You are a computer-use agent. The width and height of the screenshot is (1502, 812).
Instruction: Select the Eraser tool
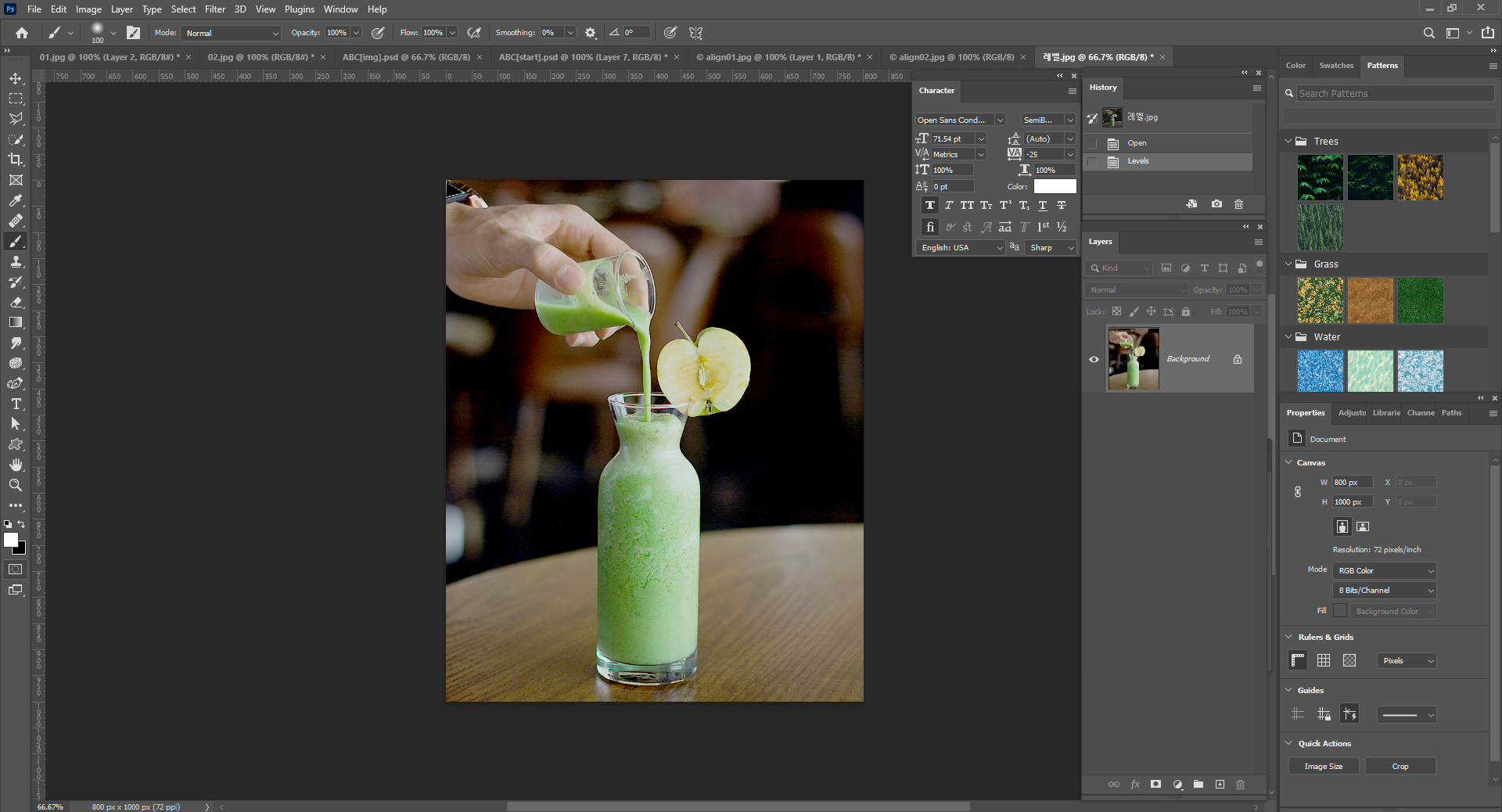[16, 302]
